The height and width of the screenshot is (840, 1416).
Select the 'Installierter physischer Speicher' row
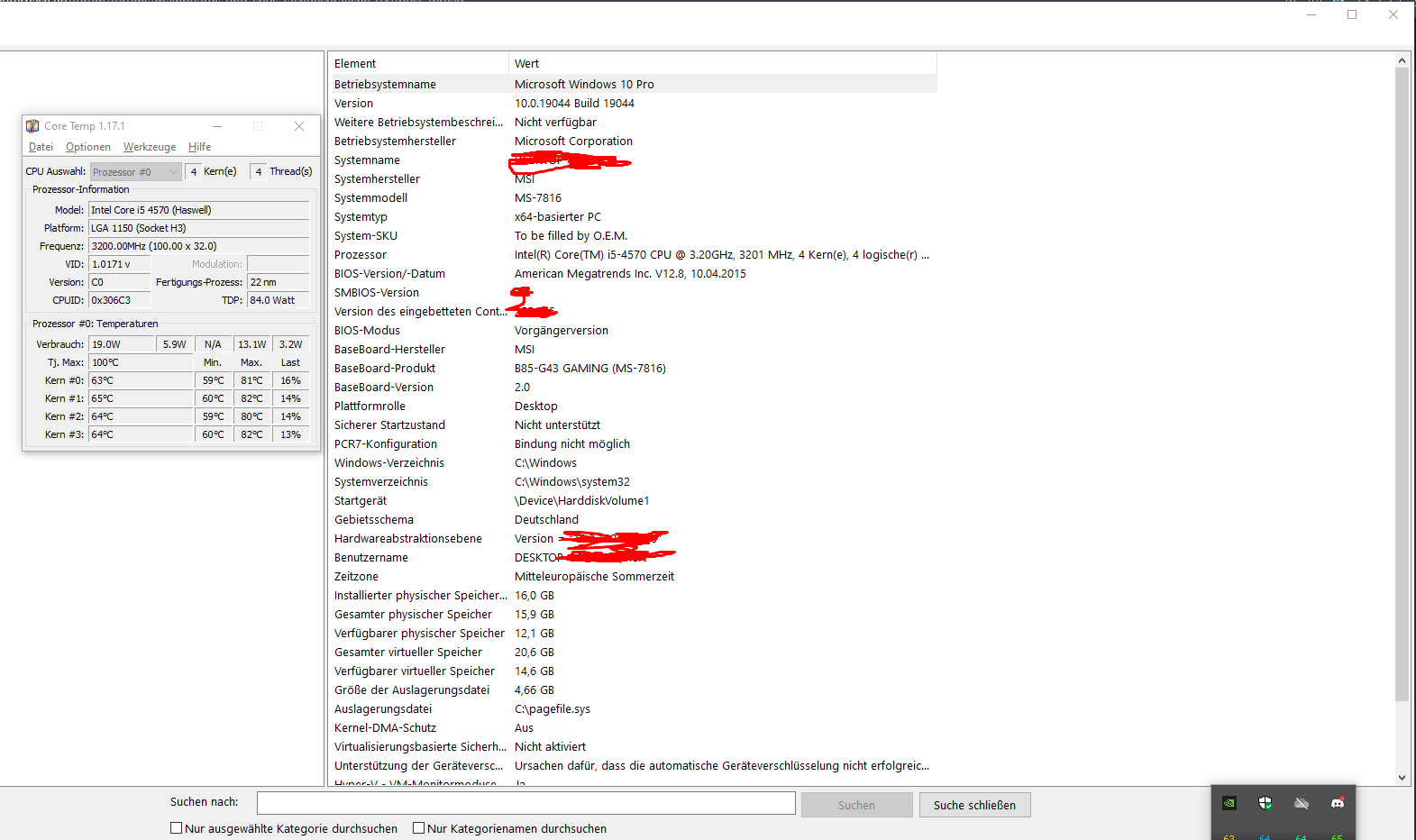(633, 595)
